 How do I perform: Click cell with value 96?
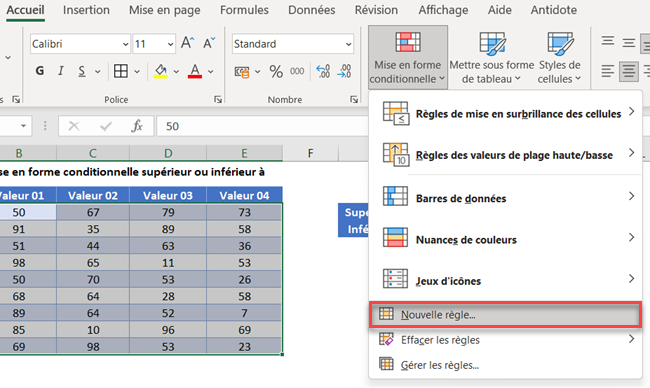click(x=168, y=330)
